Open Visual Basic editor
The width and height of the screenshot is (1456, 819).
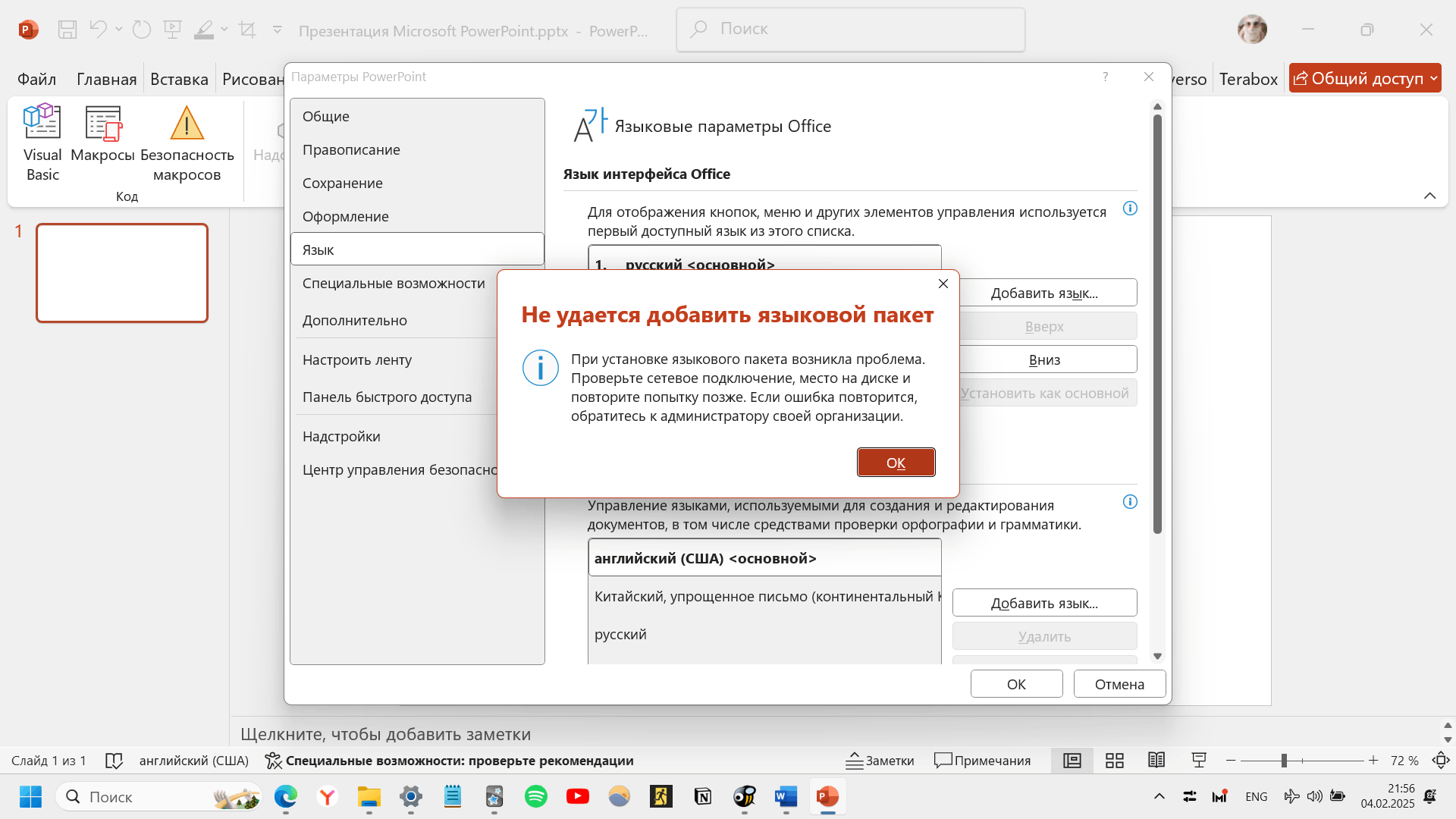pos(42,143)
